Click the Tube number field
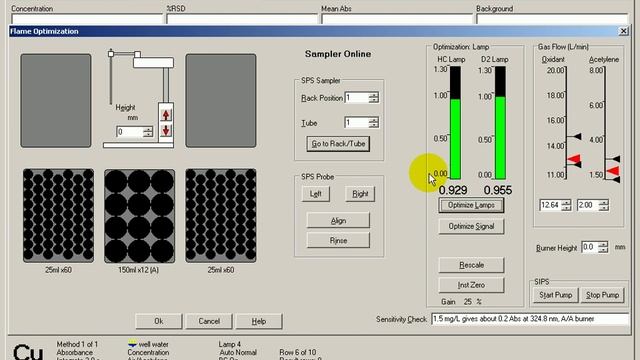This screenshot has width=640, height=360. tap(356, 122)
